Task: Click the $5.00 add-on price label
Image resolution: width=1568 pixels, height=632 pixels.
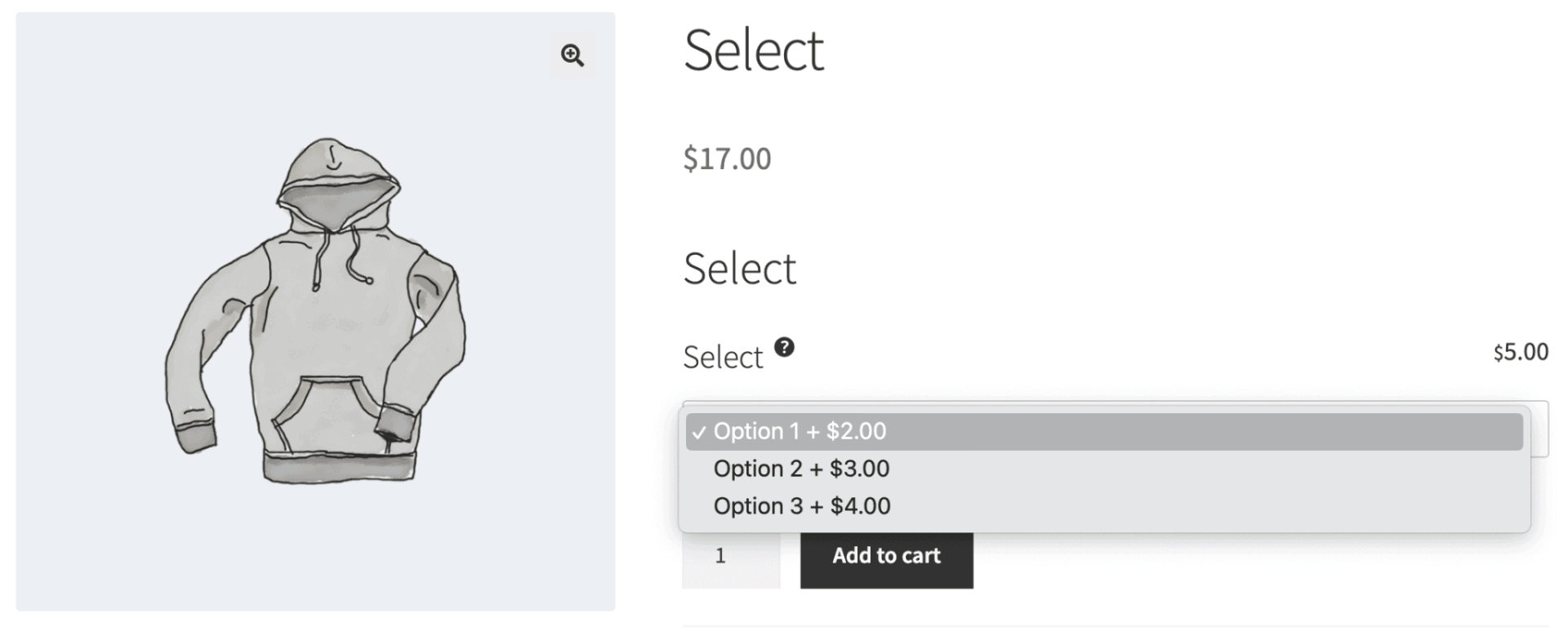Action: pyautogui.click(x=1521, y=351)
